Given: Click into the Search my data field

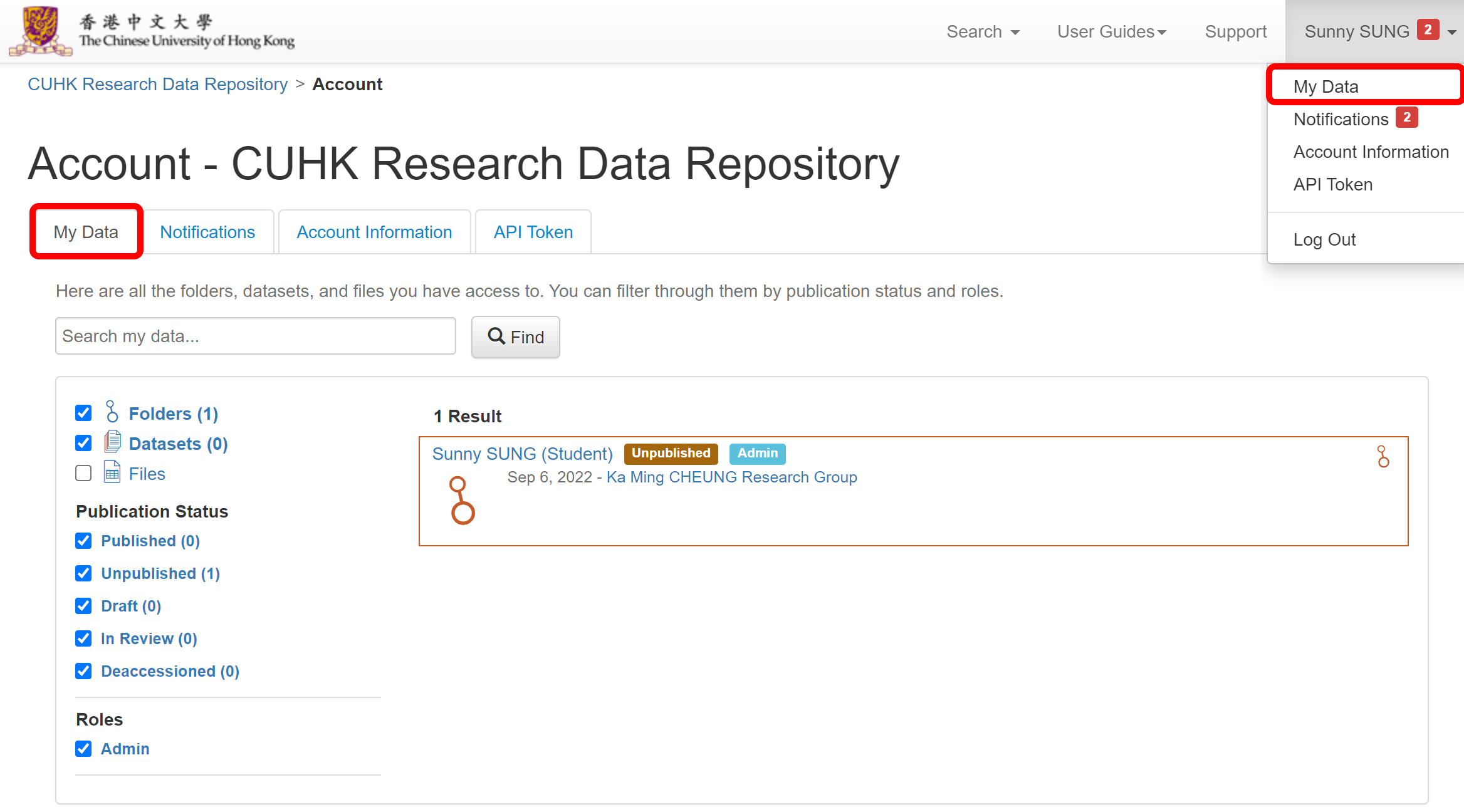Looking at the screenshot, I should point(256,336).
